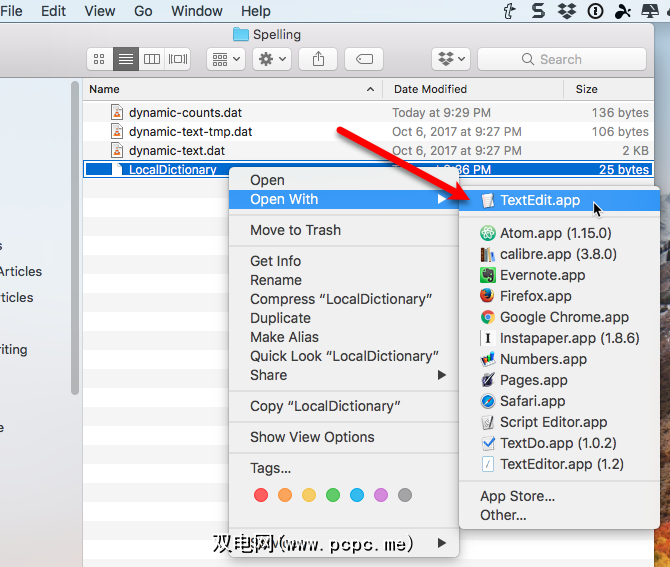The image size is (670, 567).
Task: Open with Instapaper.app (1.8.6)
Action: (x=559, y=338)
